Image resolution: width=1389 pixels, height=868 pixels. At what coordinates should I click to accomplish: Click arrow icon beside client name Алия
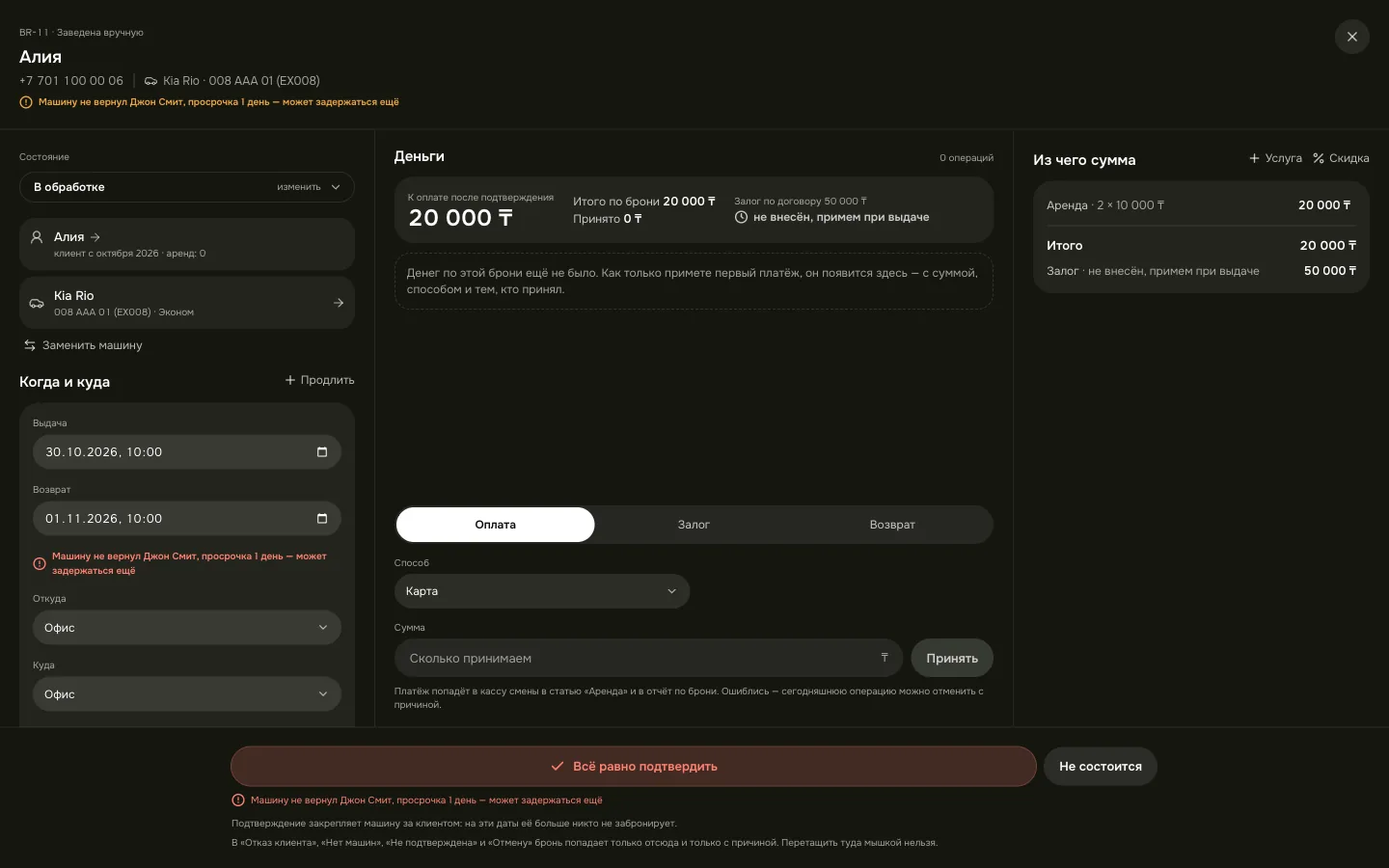95,236
